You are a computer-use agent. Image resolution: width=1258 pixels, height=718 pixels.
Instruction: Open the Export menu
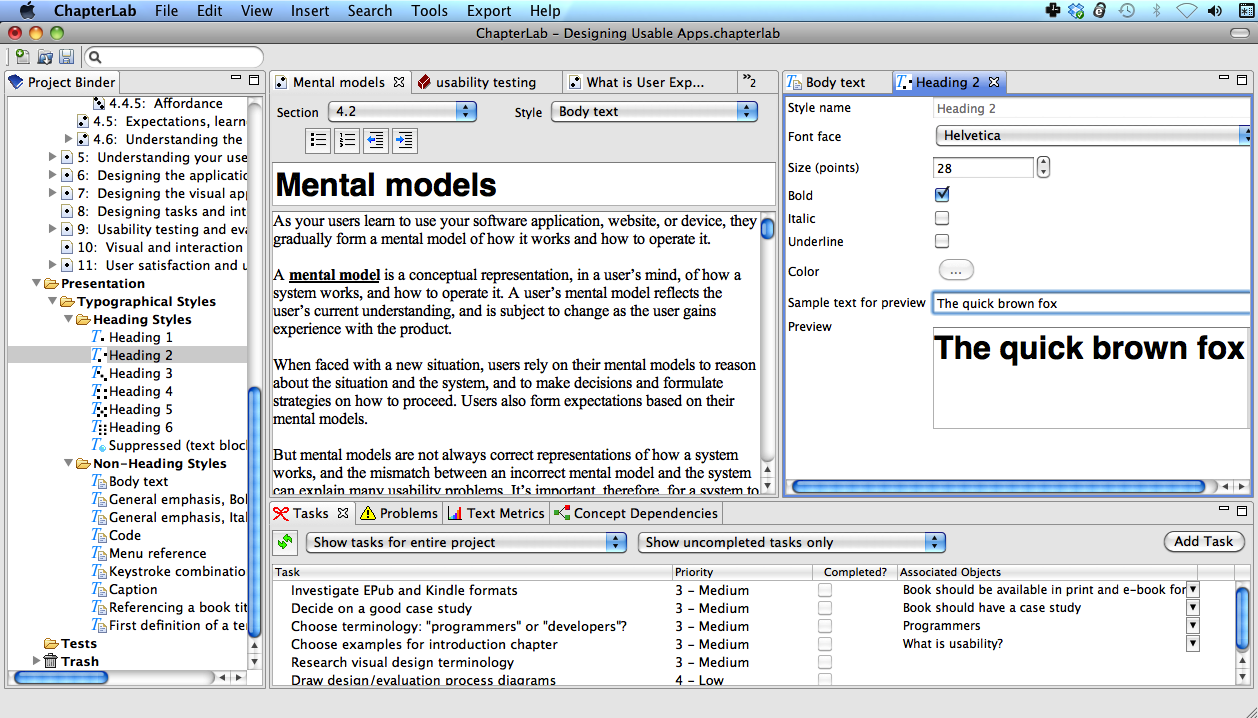489,11
